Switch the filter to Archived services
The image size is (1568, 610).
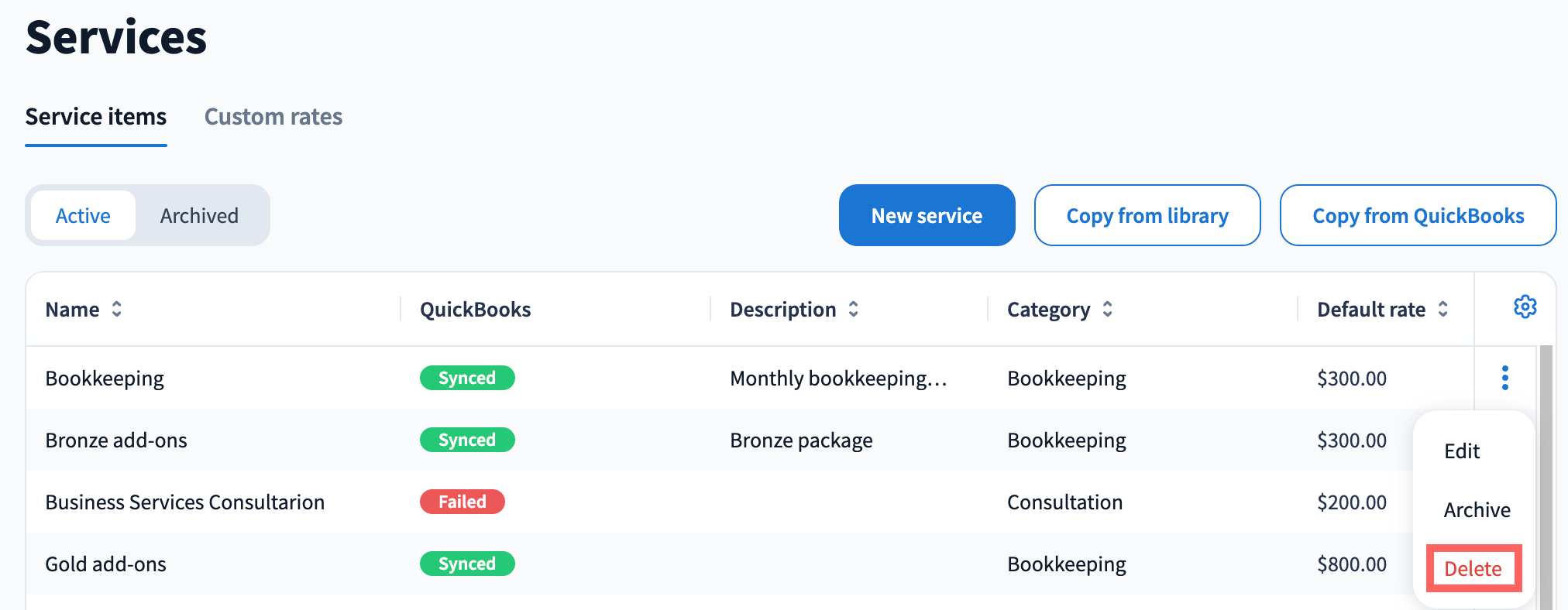[x=199, y=216]
